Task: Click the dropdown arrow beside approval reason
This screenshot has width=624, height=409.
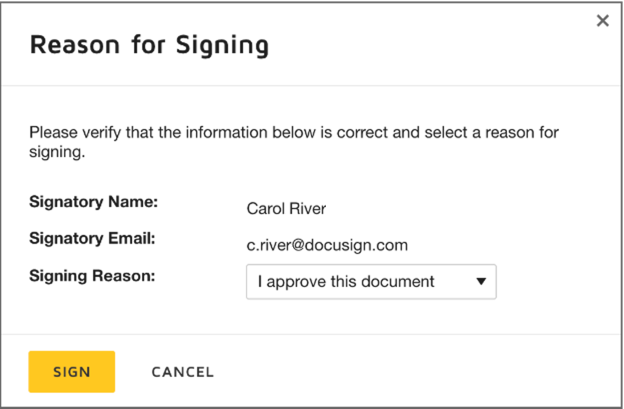Action: coord(481,281)
